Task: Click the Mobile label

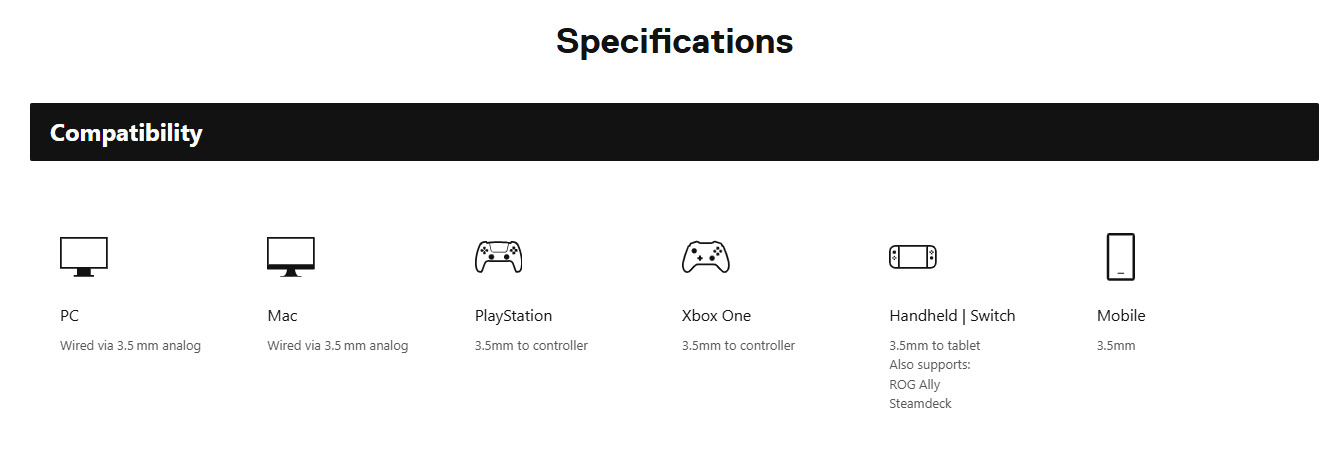Action: pyautogui.click(x=1121, y=316)
